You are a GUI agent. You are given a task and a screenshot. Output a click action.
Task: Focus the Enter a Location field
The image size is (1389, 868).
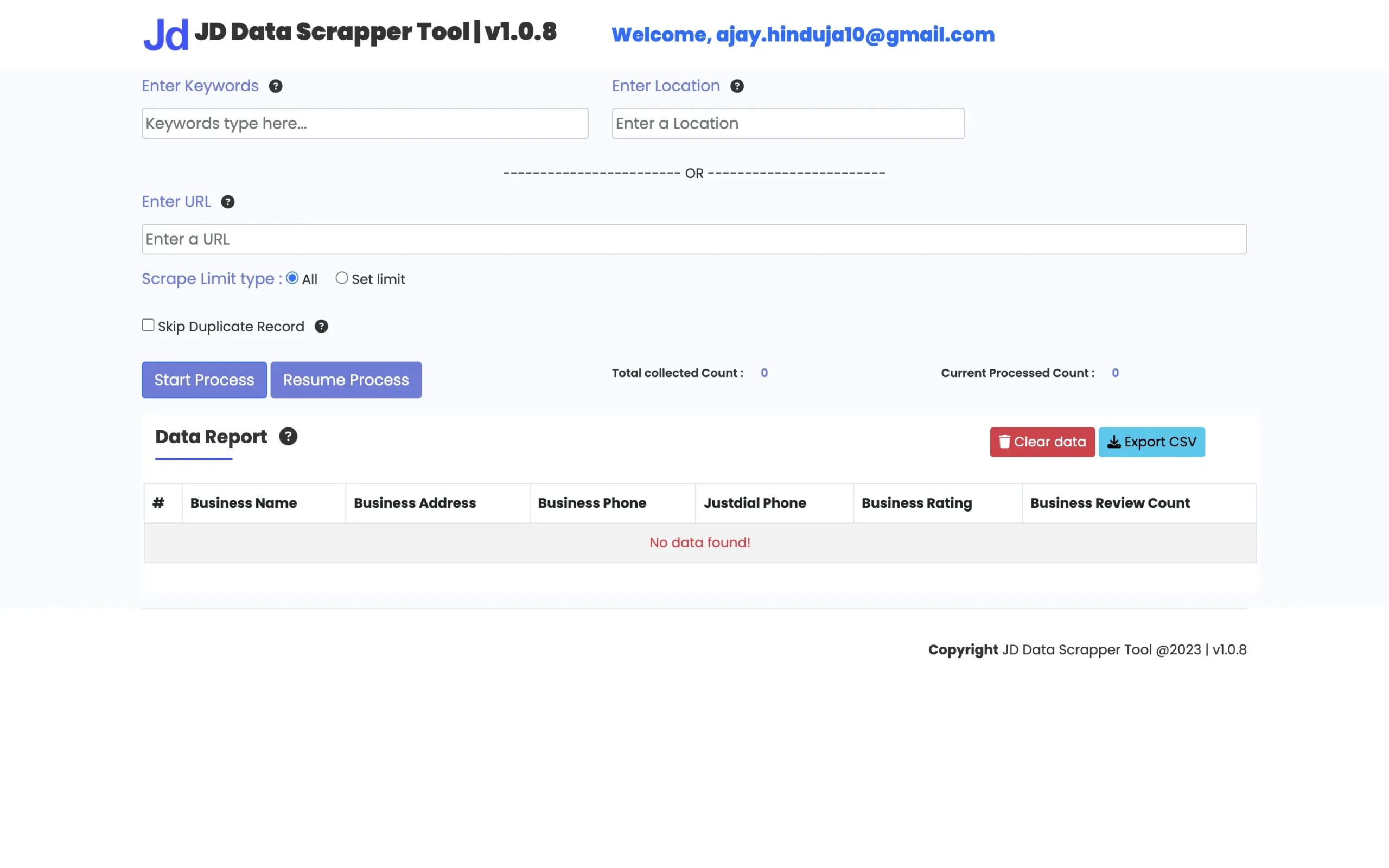pos(788,124)
